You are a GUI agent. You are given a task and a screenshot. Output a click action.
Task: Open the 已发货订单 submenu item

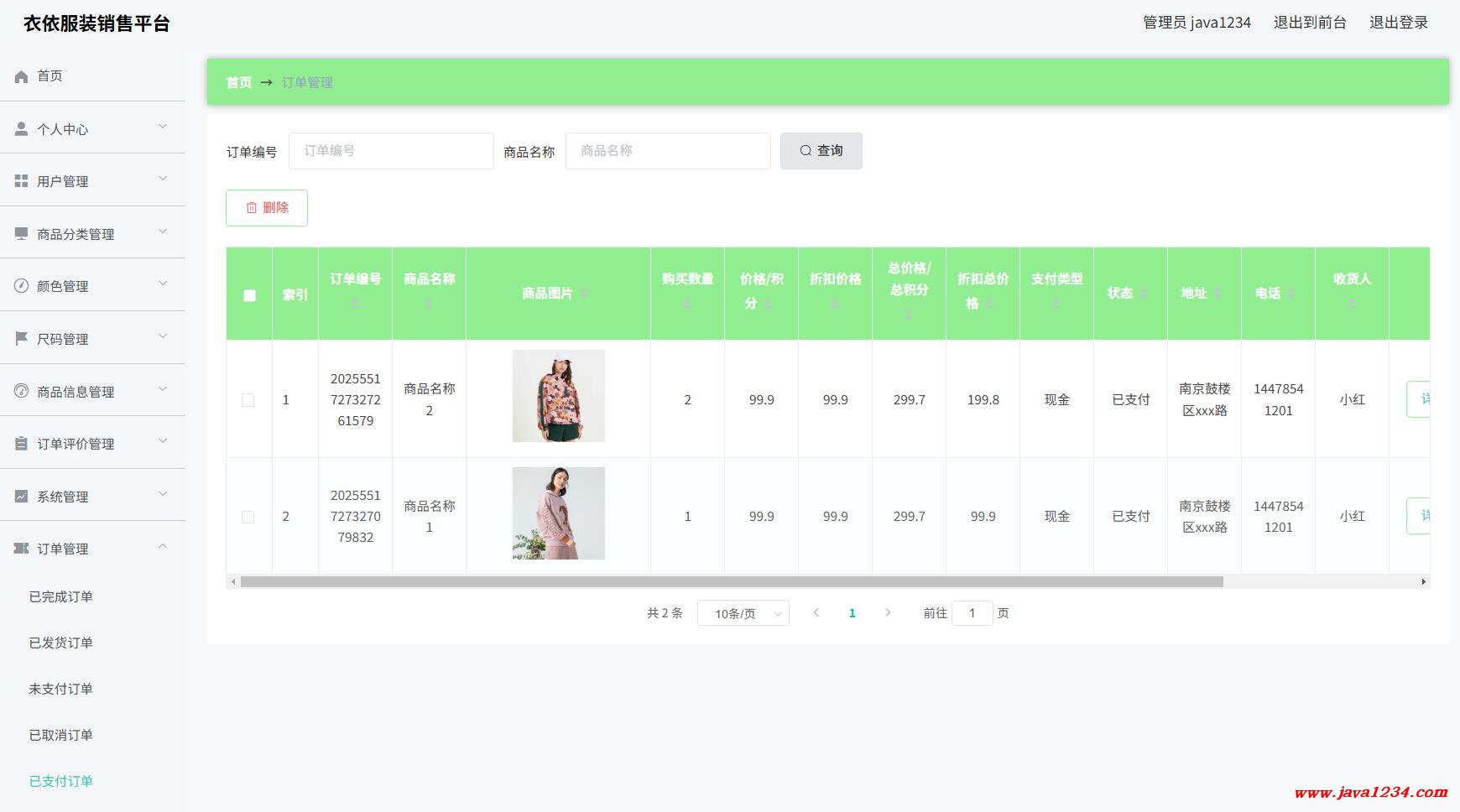pos(61,643)
